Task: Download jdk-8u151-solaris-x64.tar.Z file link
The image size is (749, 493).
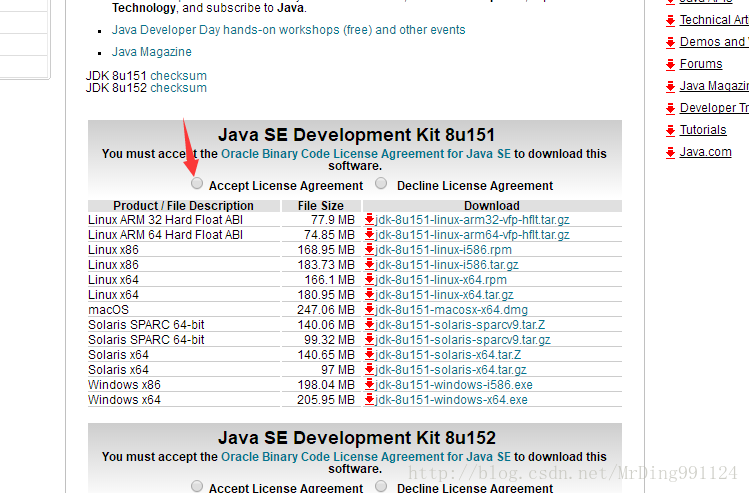Action: tap(448, 354)
